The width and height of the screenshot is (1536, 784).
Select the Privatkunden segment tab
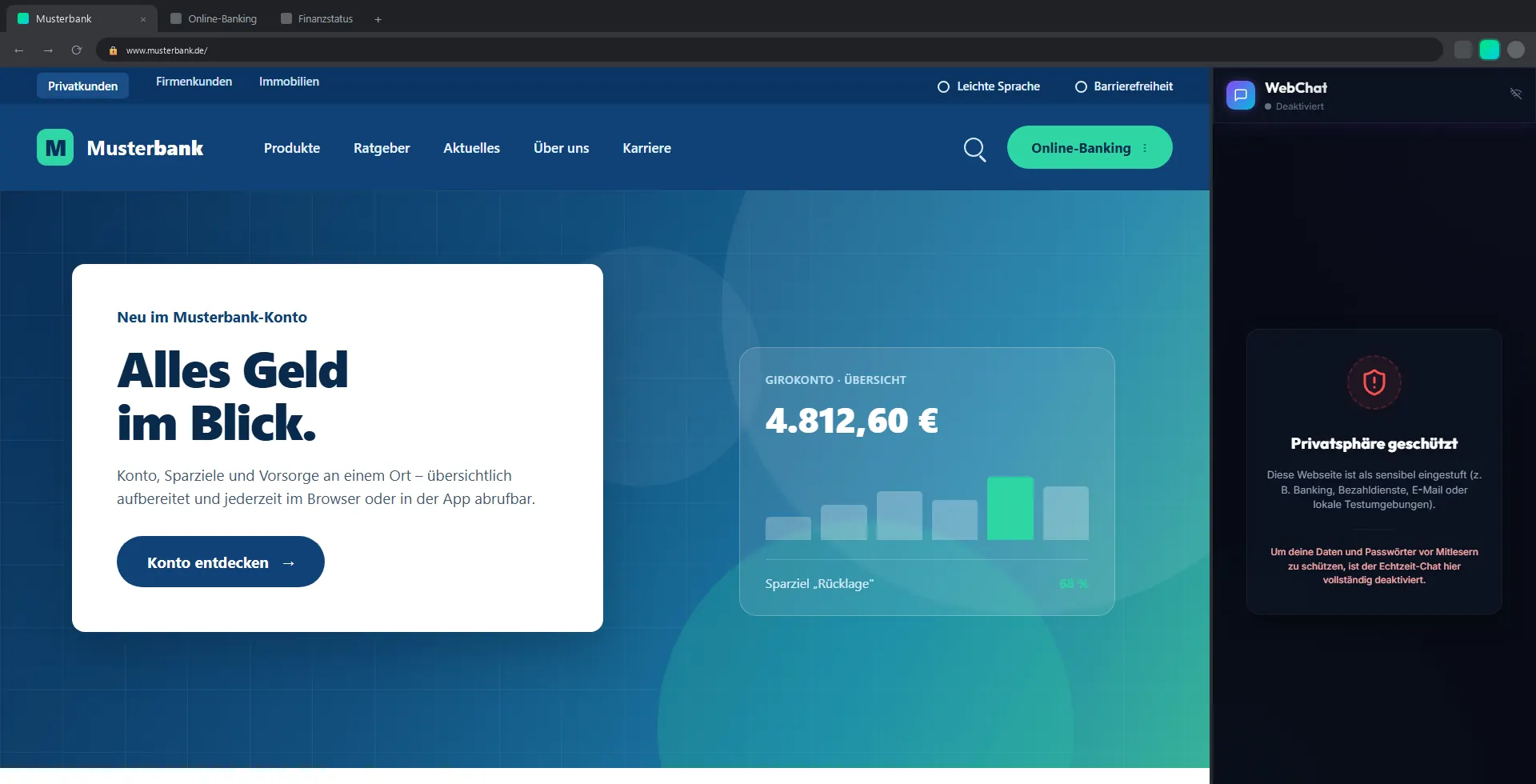83,86
